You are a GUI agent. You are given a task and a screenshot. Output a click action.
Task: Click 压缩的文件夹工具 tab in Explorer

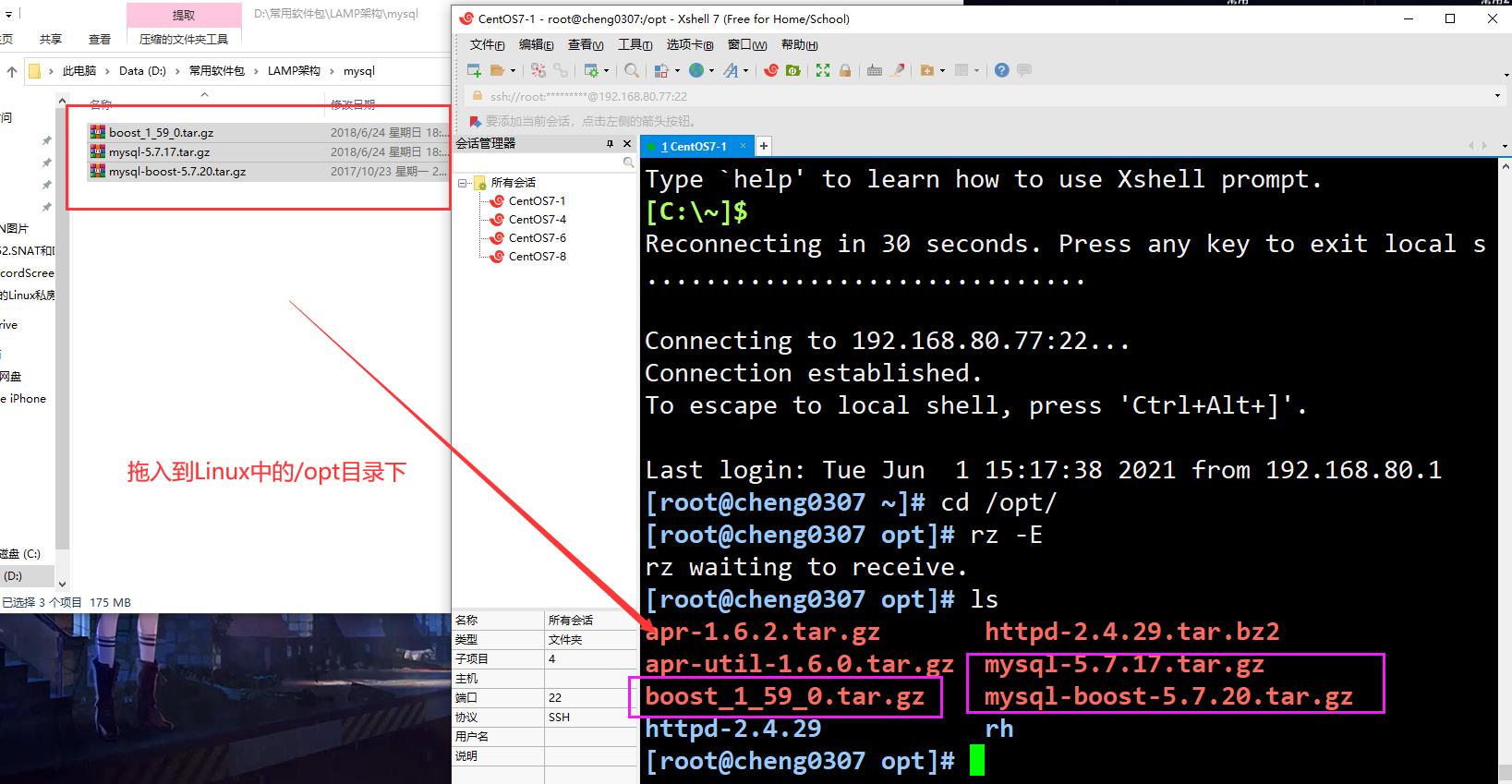[x=184, y=39]
